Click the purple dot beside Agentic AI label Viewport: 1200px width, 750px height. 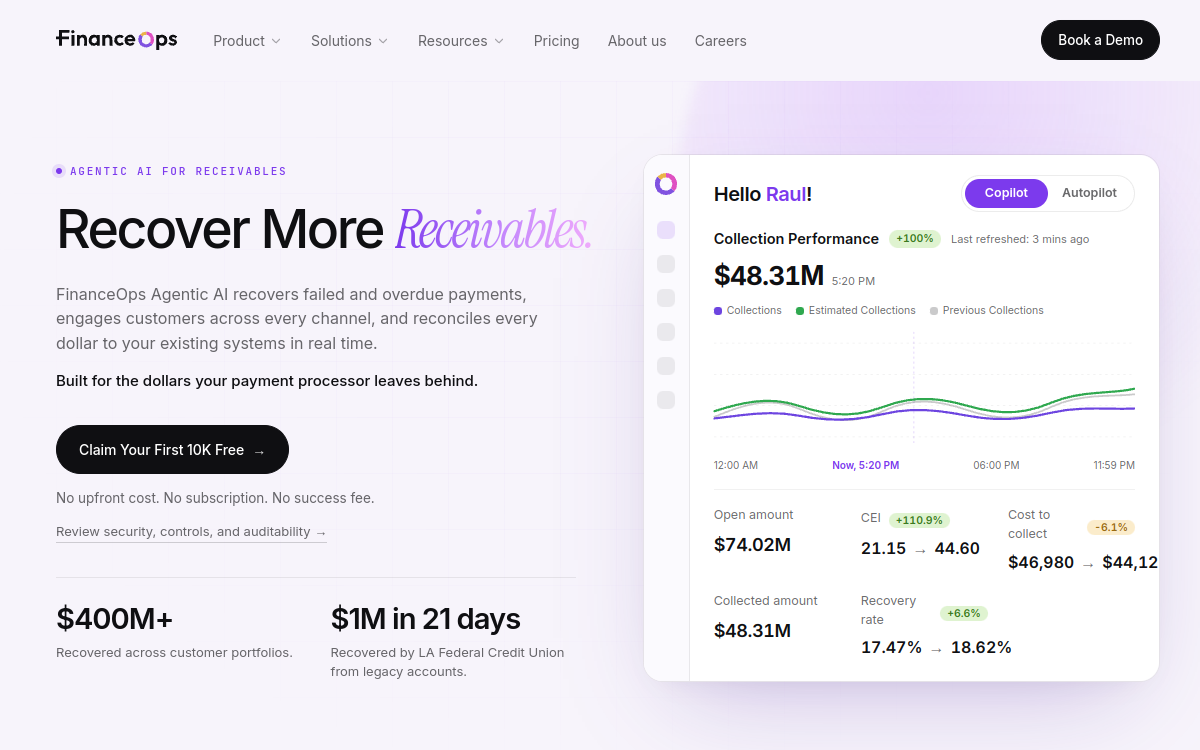pyautogui.click(x=59, y=171)
